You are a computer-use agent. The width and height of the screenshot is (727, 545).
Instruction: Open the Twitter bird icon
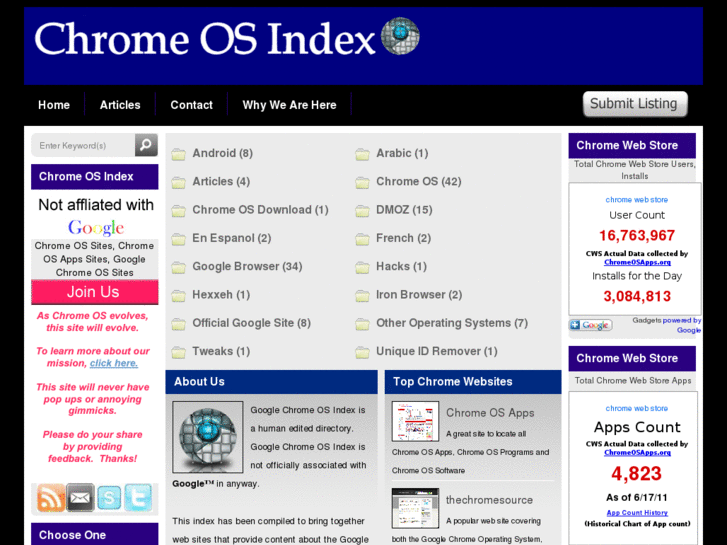click(138, 498)
